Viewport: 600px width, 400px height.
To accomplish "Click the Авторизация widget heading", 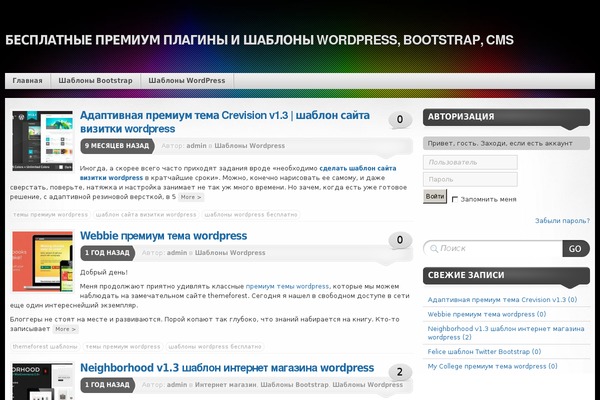I will click(506, 117).
